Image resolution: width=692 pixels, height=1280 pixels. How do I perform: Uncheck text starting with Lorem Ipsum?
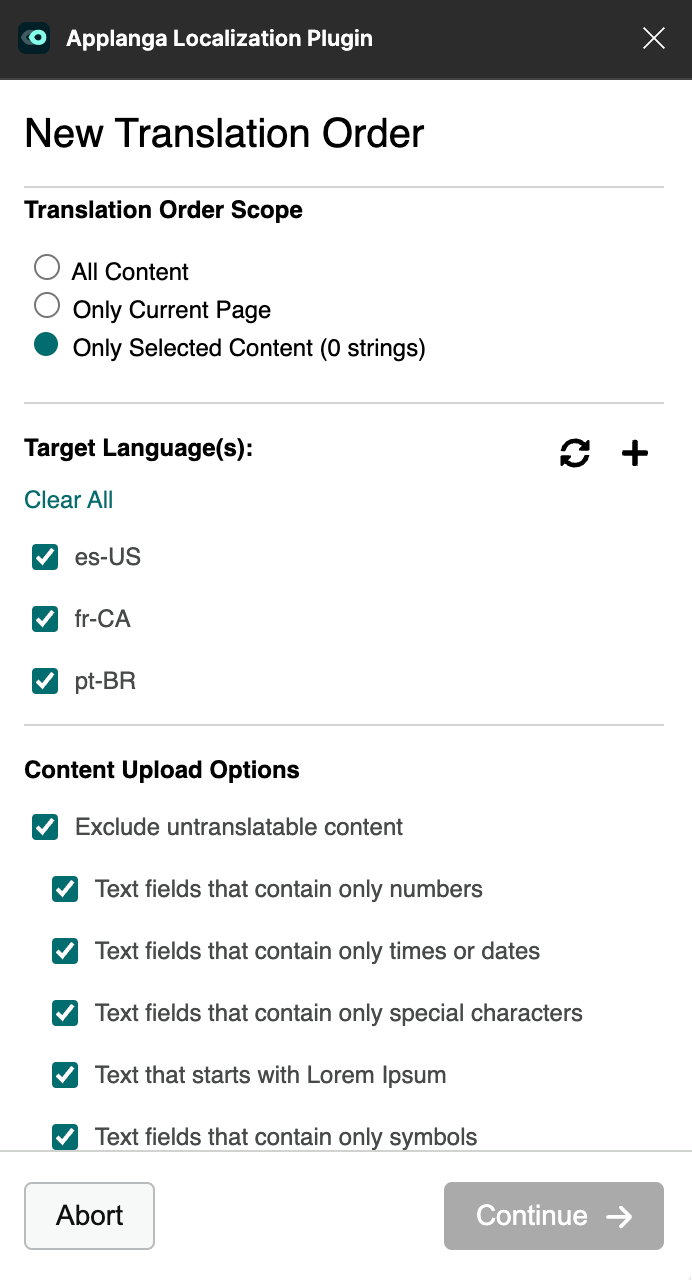[64, 1075]
